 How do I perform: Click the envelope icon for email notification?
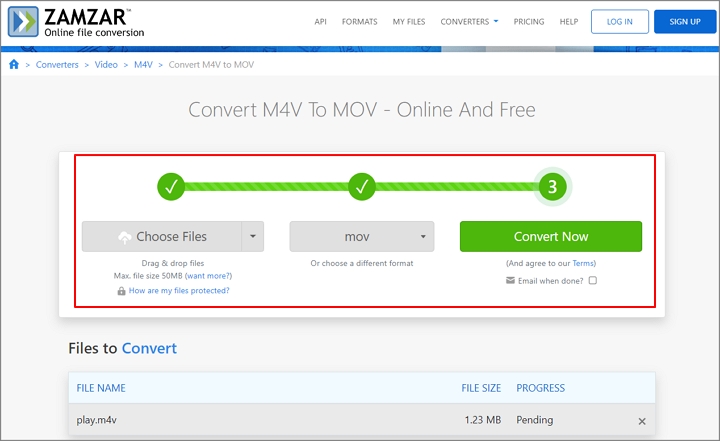[x=510, y=280]
